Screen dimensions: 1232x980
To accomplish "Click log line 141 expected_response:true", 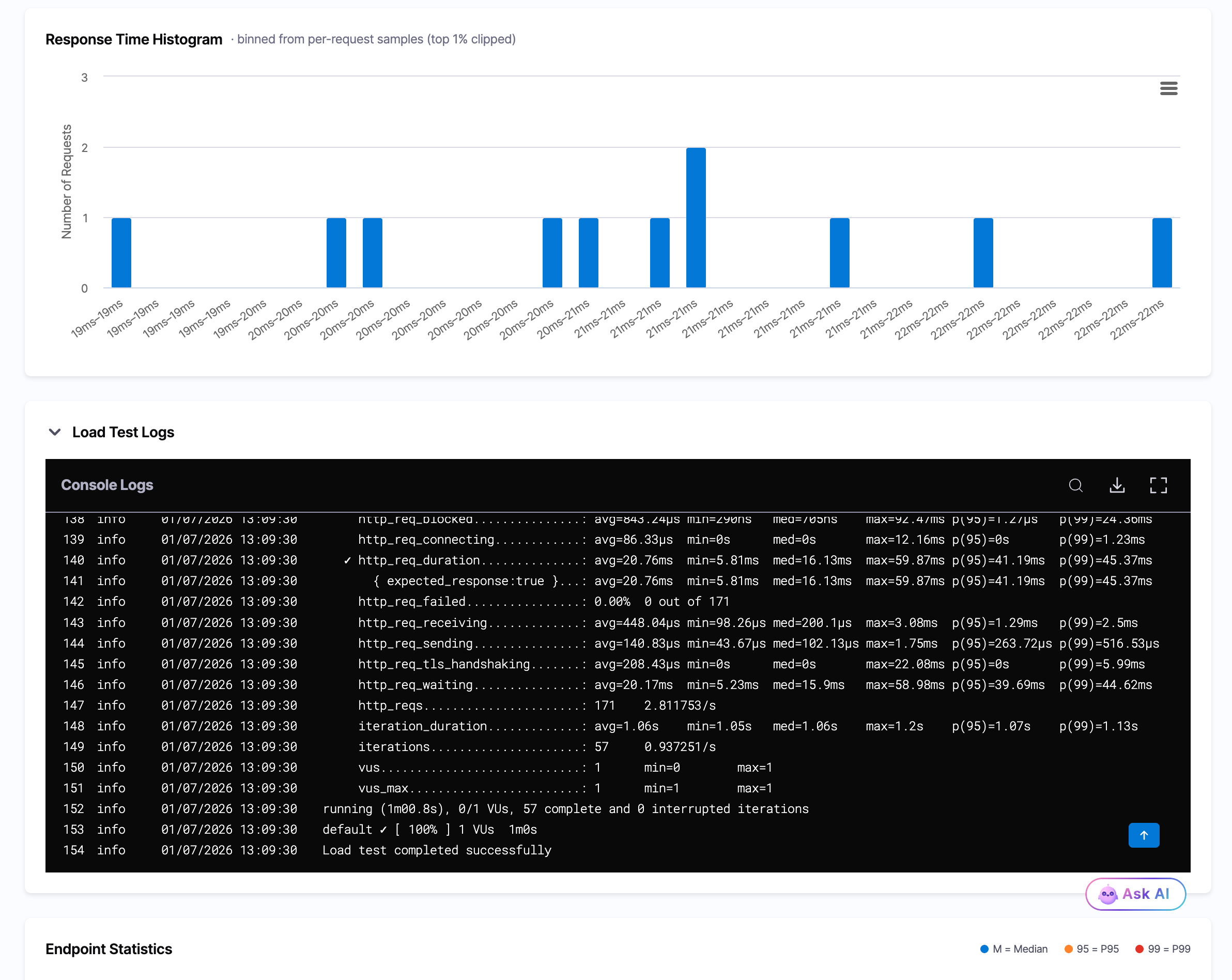I will (x=618, y=580).
